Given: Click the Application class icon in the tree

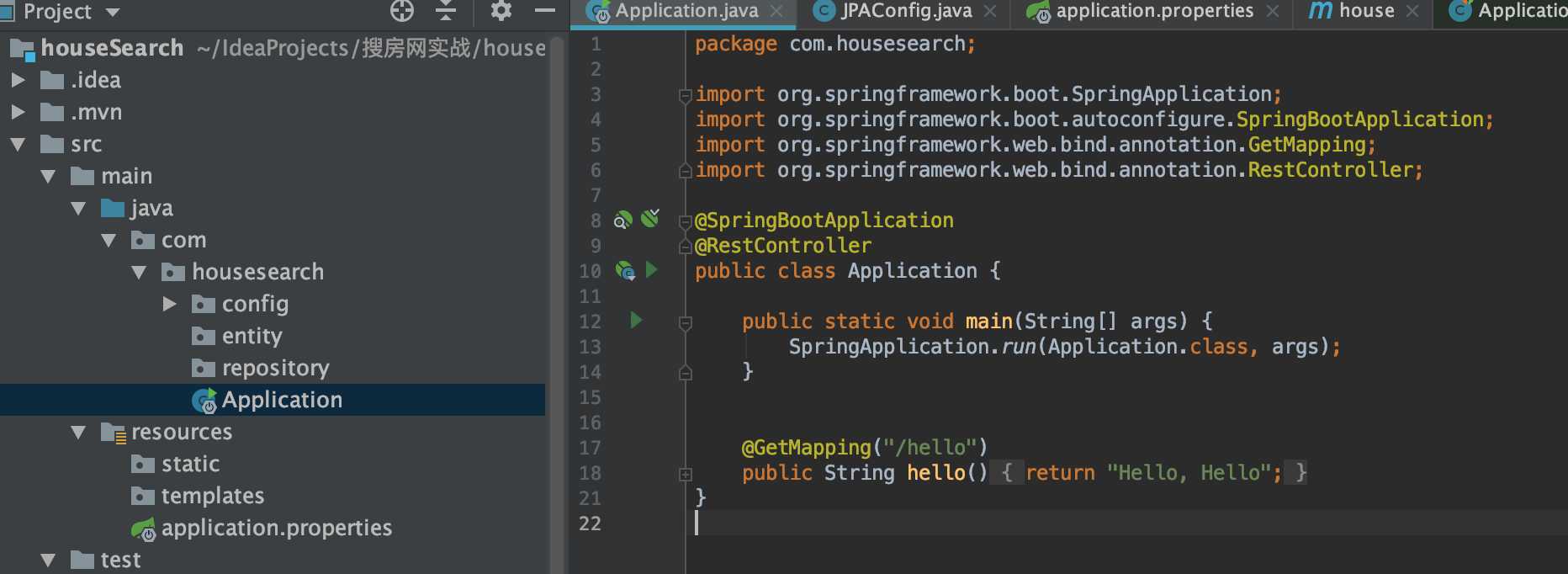Looking at the screenshot, I should [204, 401].
